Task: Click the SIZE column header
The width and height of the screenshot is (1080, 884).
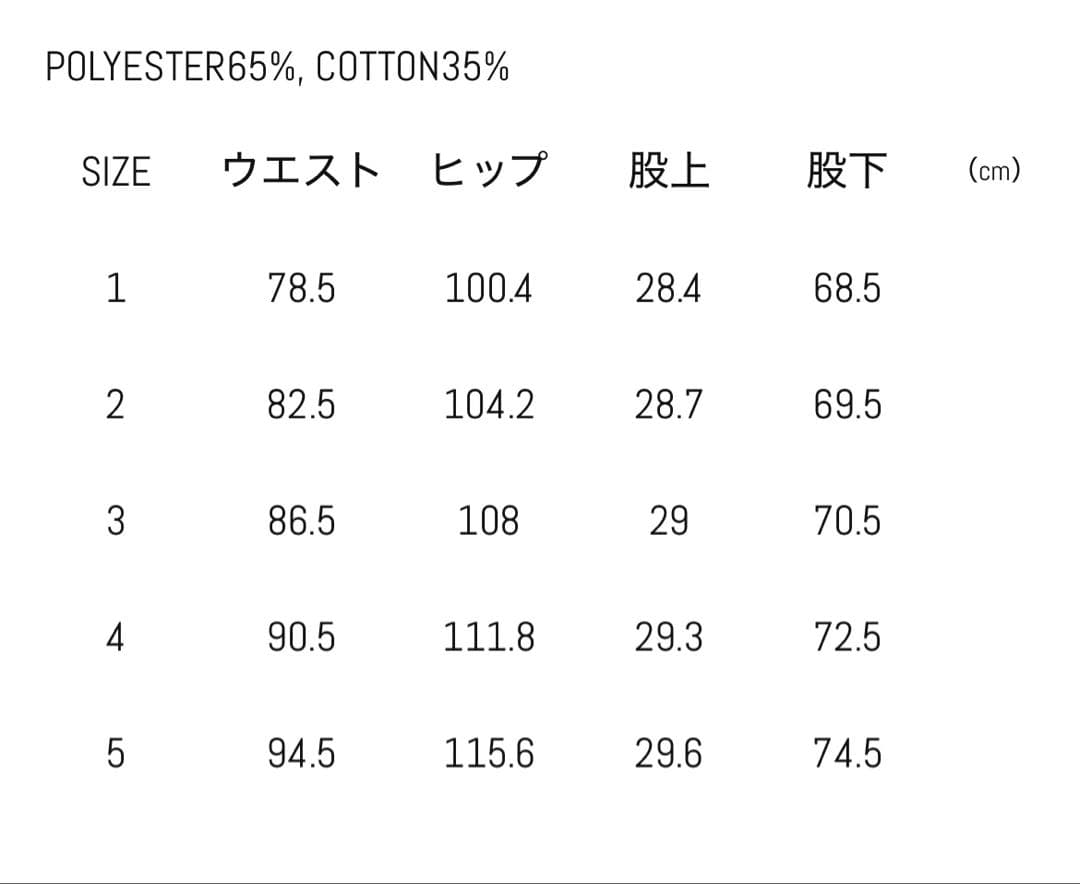Action: [x=116, y=172]
